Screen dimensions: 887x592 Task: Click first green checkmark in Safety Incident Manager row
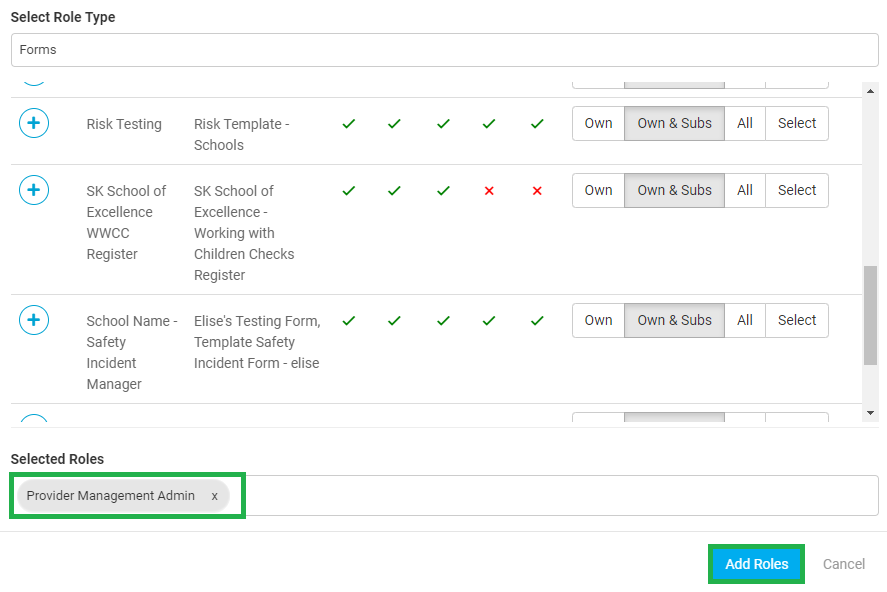349,321
